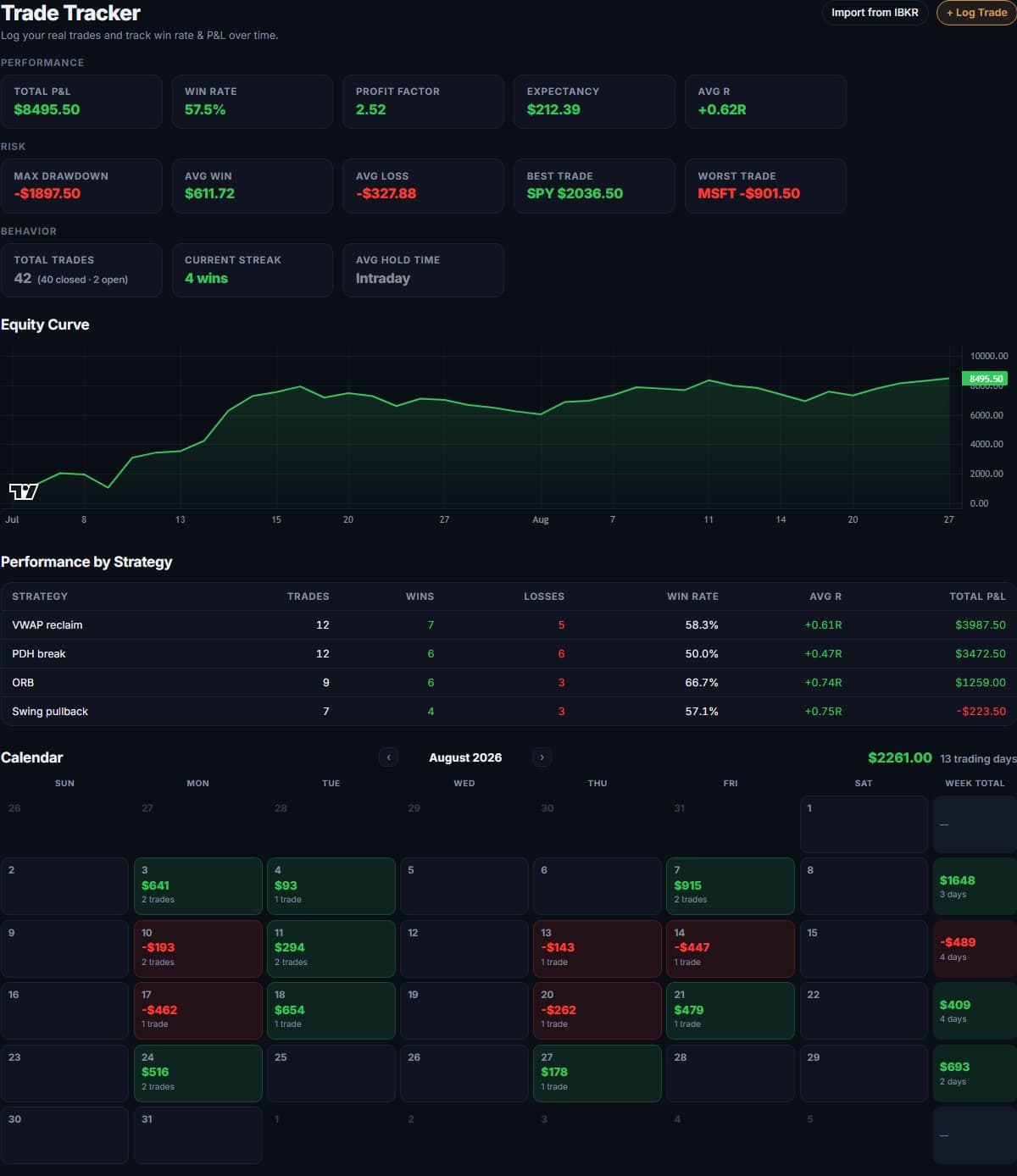Click the Total Trades card 42
The image size is (1017, 1176).
tap(81, 270)
